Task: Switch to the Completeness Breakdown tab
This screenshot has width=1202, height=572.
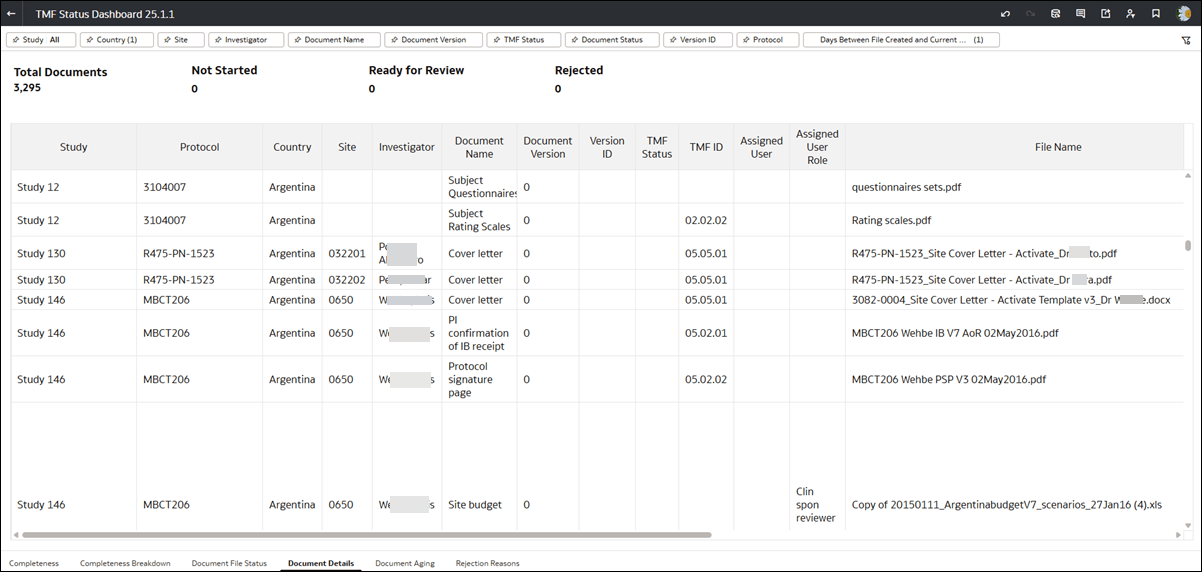Action: pyautogui.click(x=125, y=563)
